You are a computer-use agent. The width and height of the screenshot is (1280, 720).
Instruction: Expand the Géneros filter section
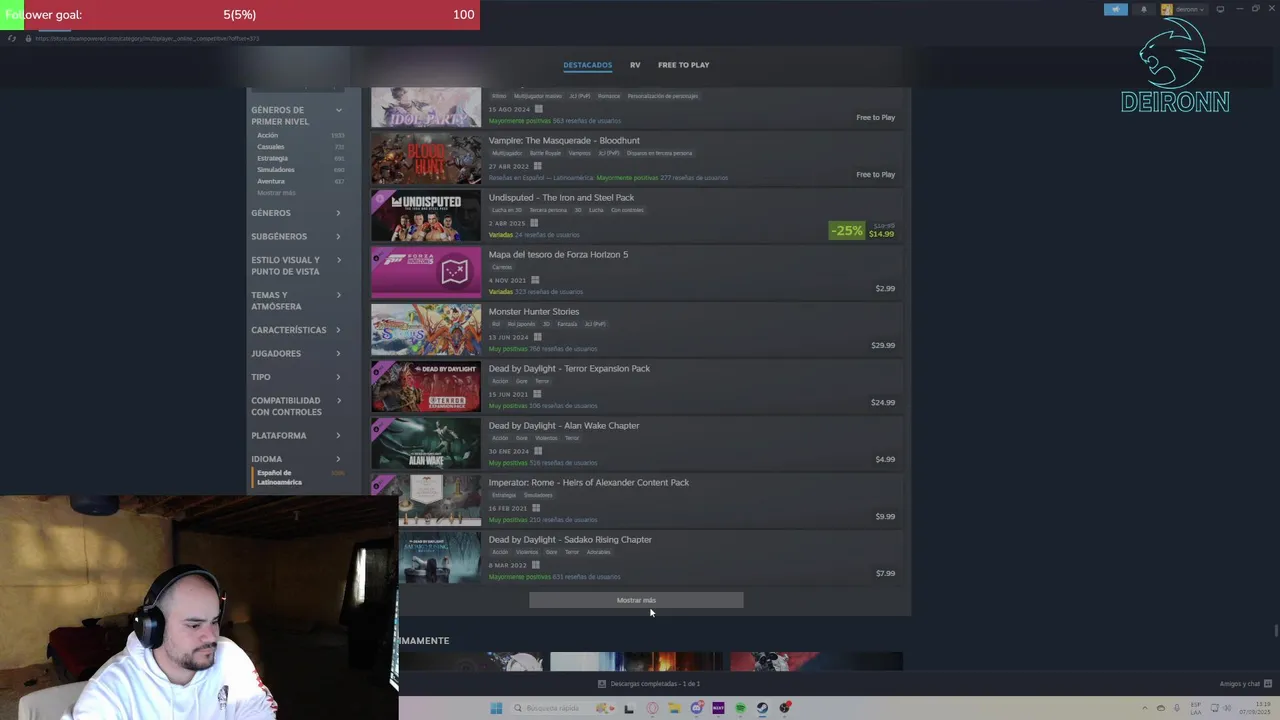296,213
